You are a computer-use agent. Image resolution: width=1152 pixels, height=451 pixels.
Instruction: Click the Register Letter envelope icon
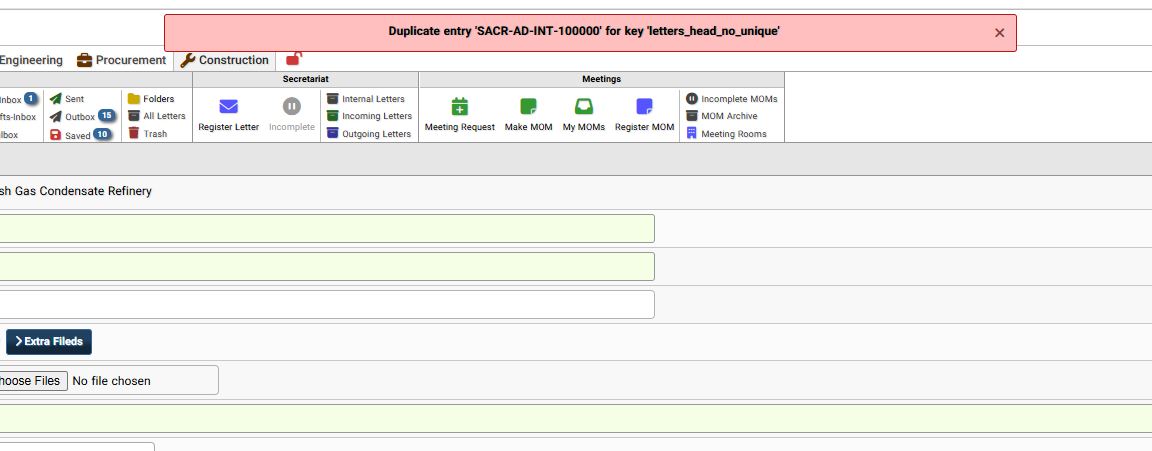(x=228, y=107)
